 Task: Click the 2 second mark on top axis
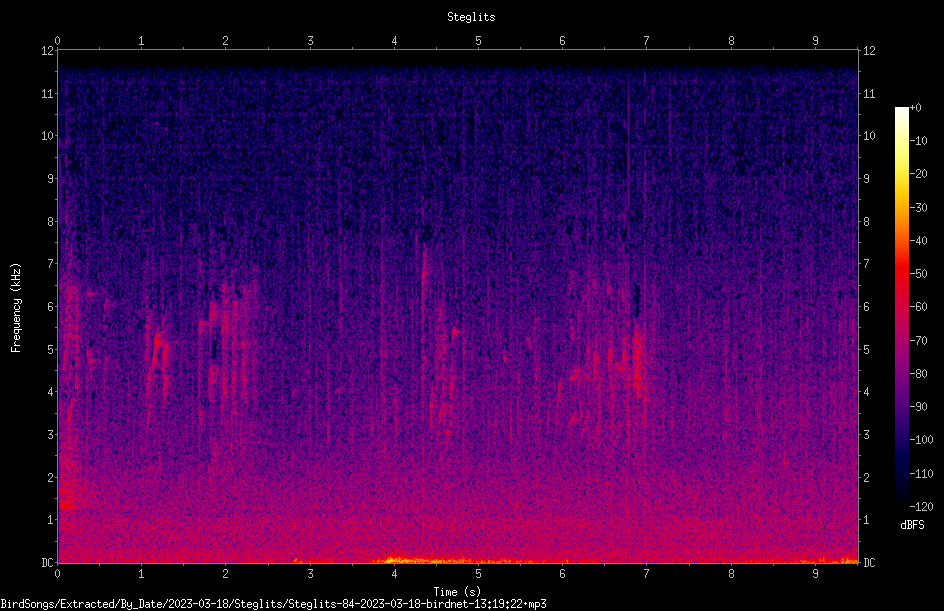click(225, 40)
